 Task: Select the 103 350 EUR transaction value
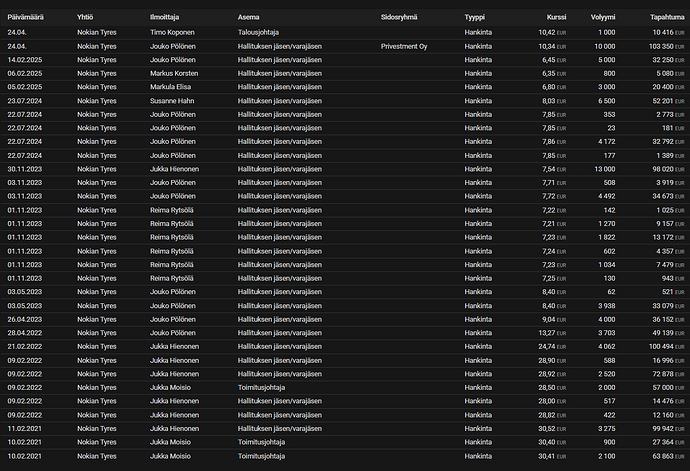point(667,46)
